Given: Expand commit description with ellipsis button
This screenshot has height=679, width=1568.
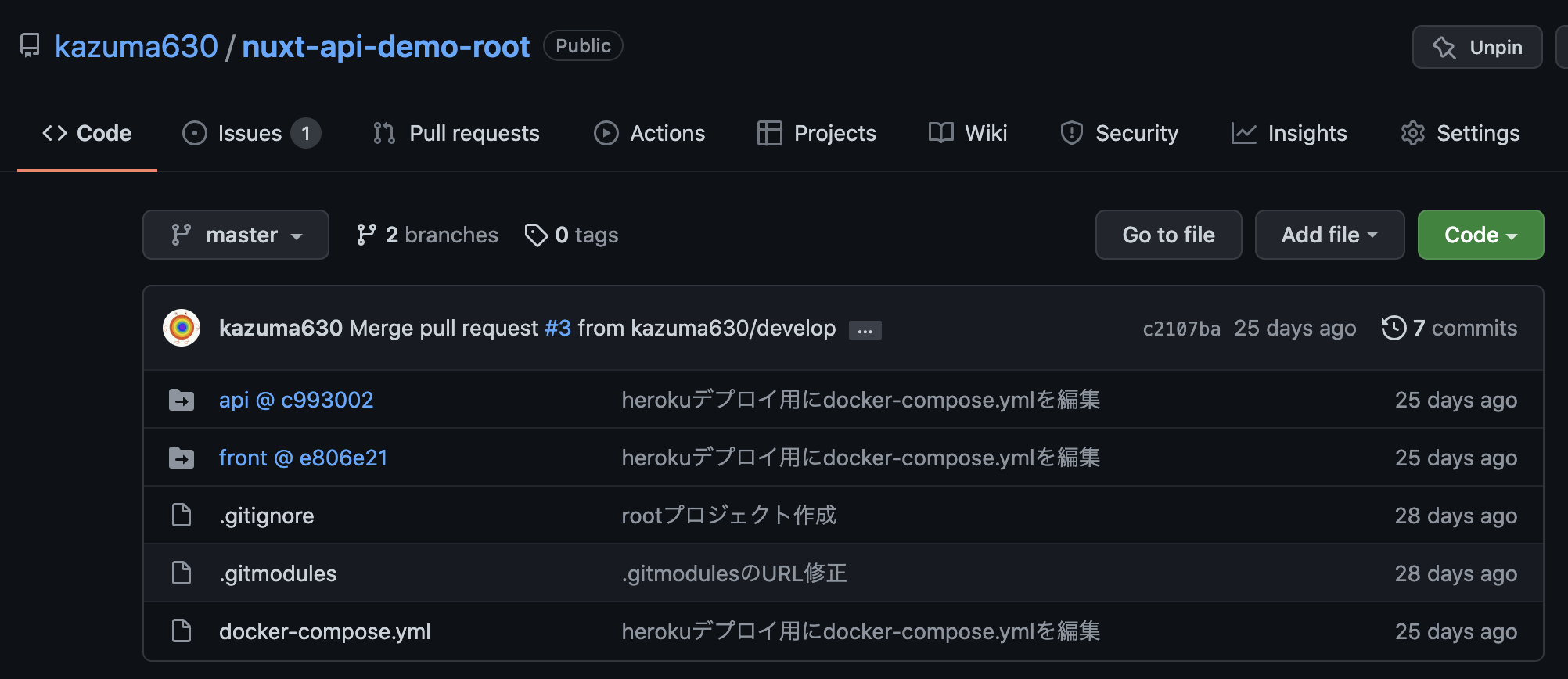Looking at the screenshot, I should coord(865,330).
